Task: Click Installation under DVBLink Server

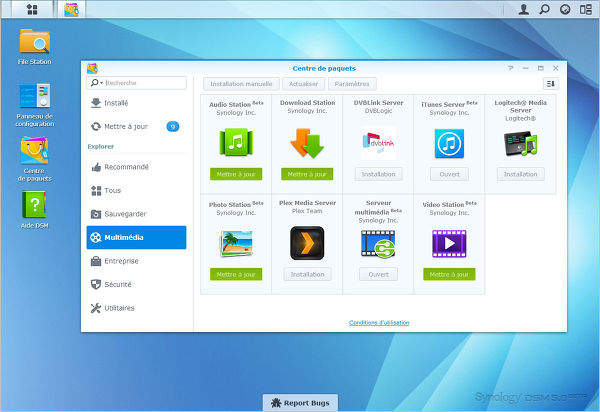Action: click(378, 174)
